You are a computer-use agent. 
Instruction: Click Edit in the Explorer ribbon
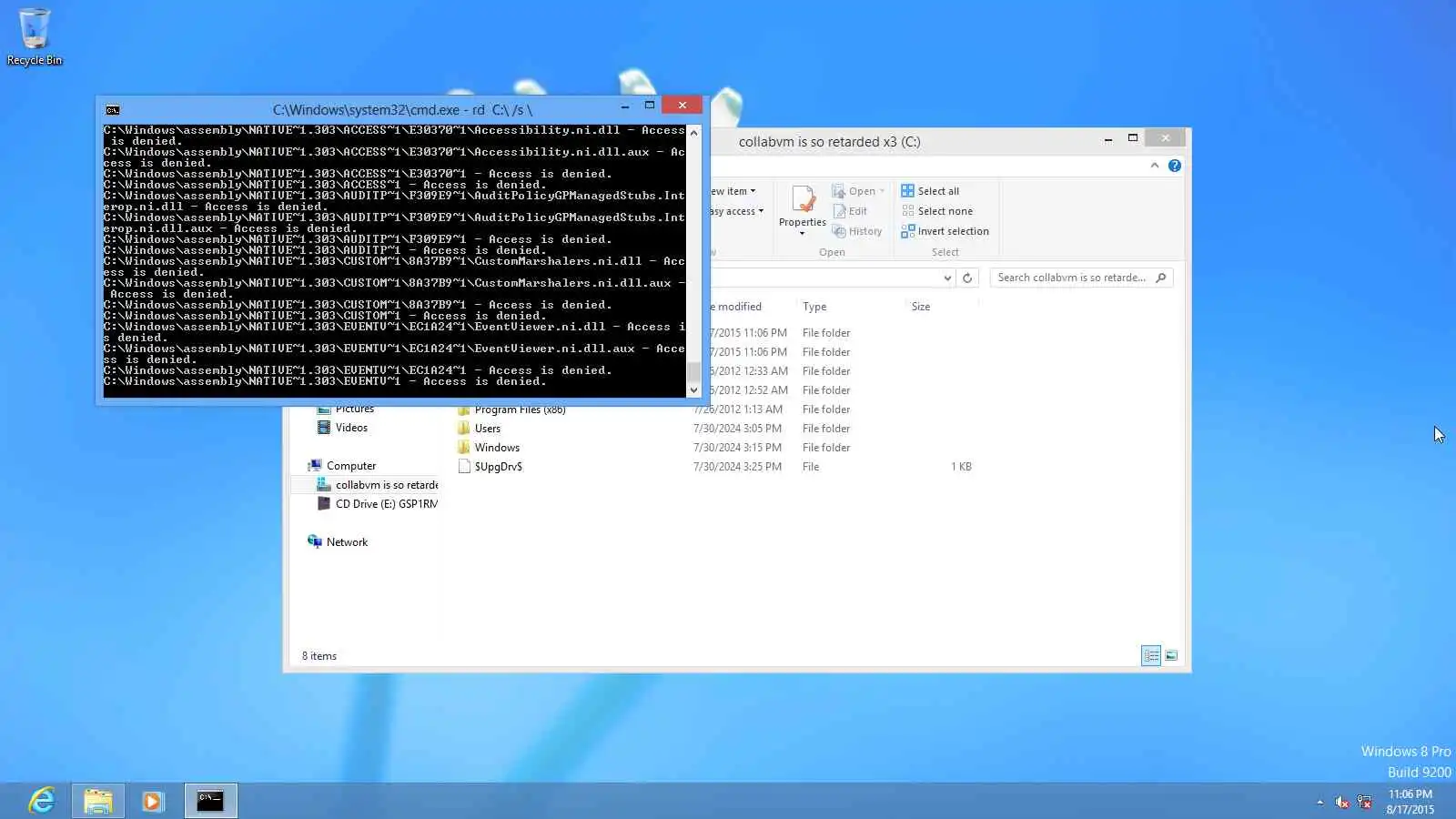coord(850,211)
